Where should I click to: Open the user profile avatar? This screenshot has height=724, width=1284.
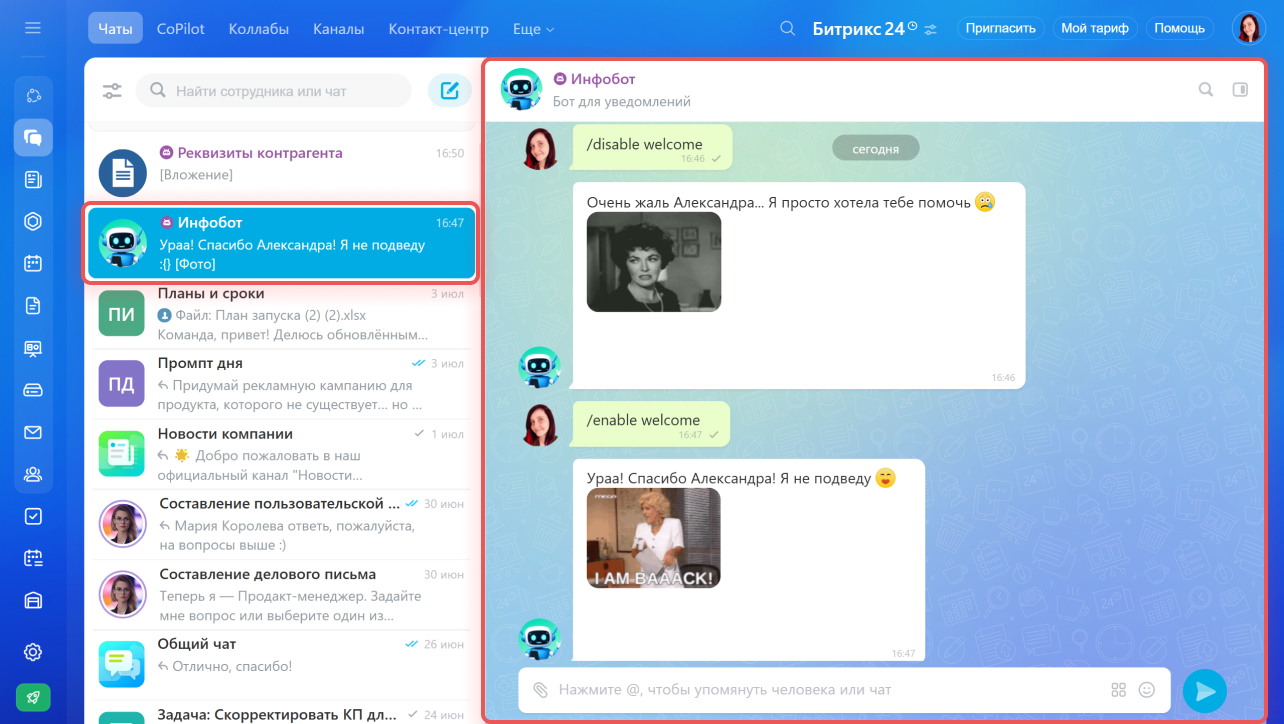pyautogui.click(x=1248, y=28)
